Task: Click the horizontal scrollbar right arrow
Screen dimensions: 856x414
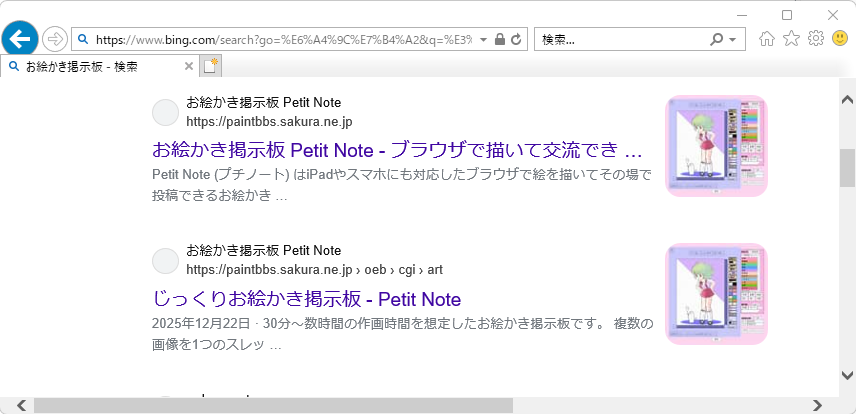Action: point(817,405)
